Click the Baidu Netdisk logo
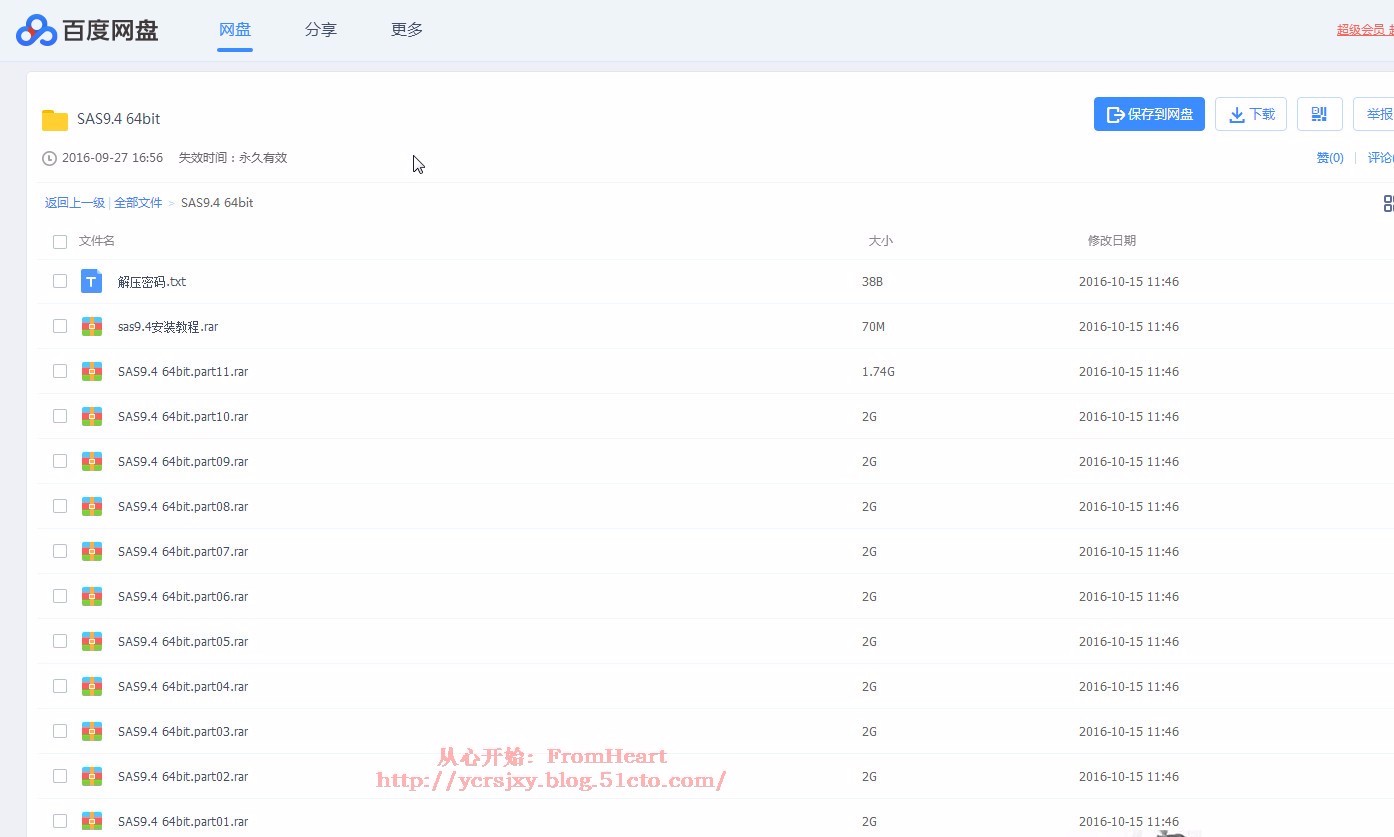The image size is (1394, 837). (x=87, y=30)
